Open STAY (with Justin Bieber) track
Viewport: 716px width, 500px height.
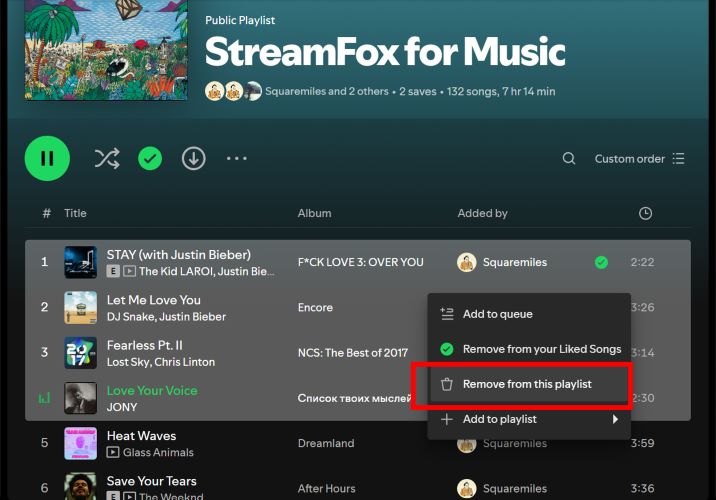(x=179, y=254)
